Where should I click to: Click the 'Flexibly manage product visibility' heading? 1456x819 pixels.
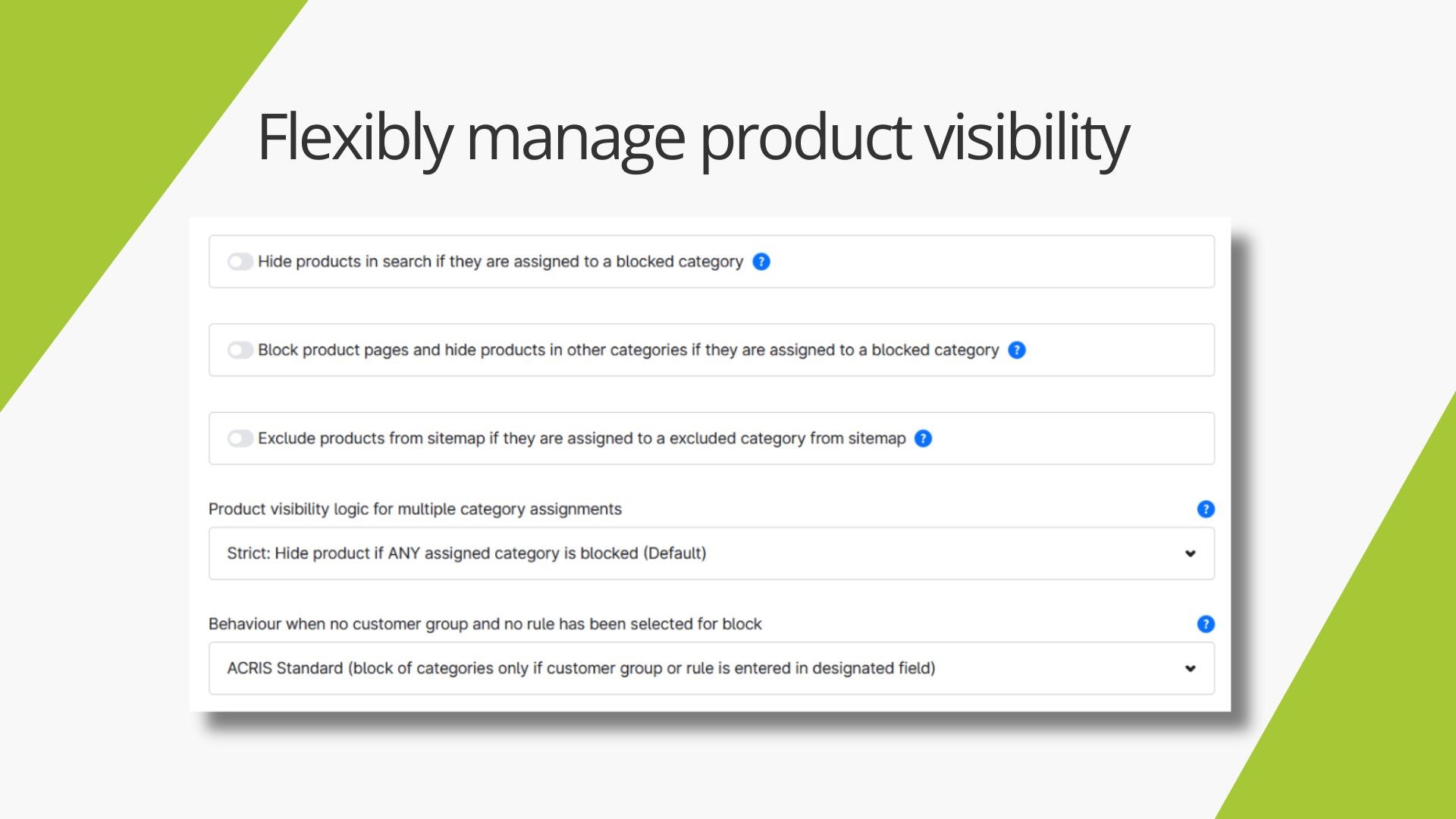(693, 137)
